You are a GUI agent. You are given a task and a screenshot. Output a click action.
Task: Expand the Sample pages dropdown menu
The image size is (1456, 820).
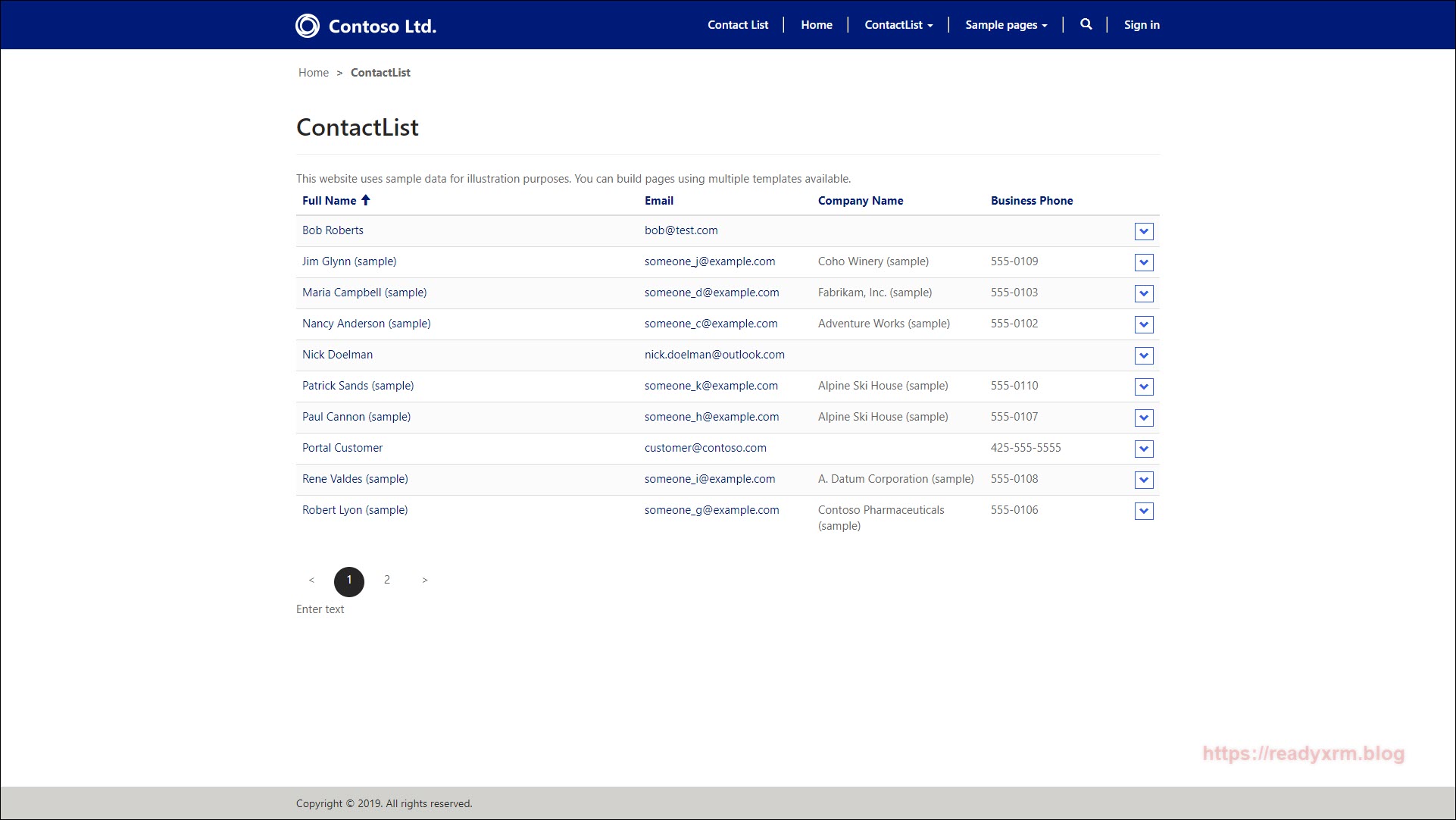point(1006,25)
